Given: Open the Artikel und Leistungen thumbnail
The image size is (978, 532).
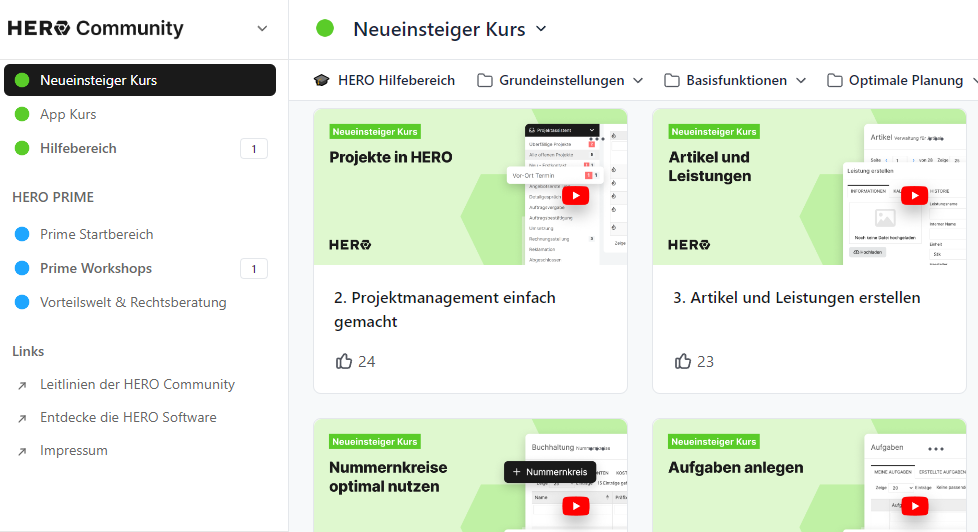Looking at the screenshot, I should [x=810, y=187].
